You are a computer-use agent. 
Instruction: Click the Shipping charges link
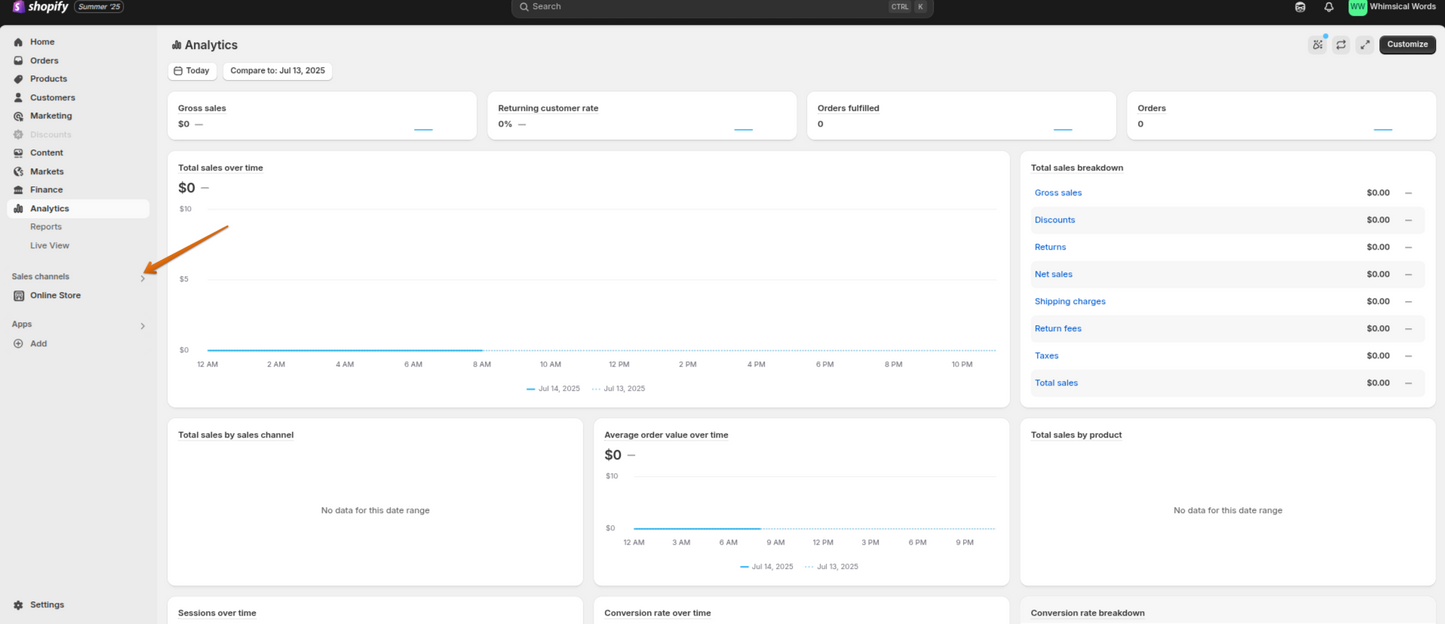(x=1070, y=301)
